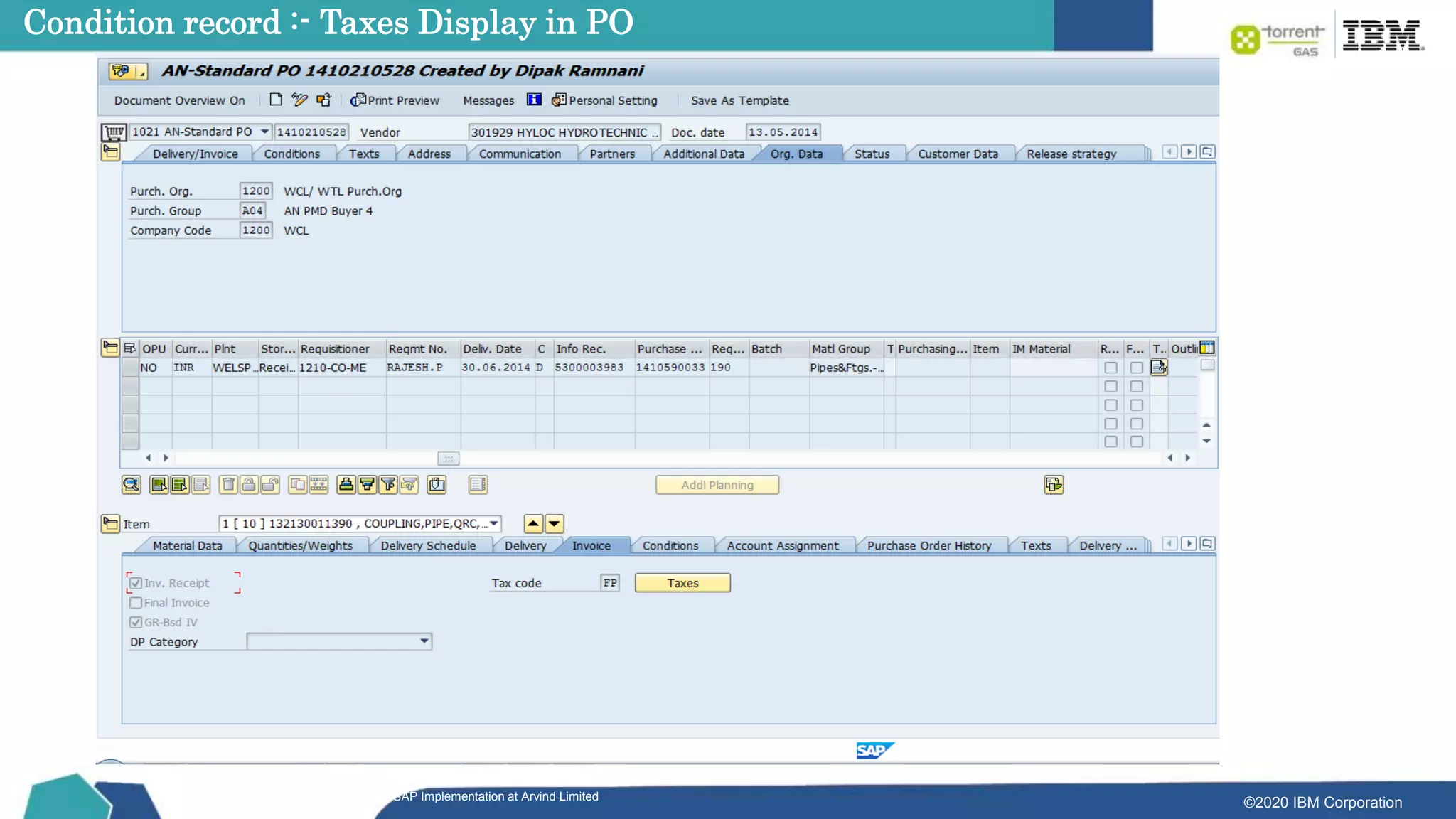Open the item detail tab list icon
This screenshot has height=819, width=1456.
(x=1207, y=544)
